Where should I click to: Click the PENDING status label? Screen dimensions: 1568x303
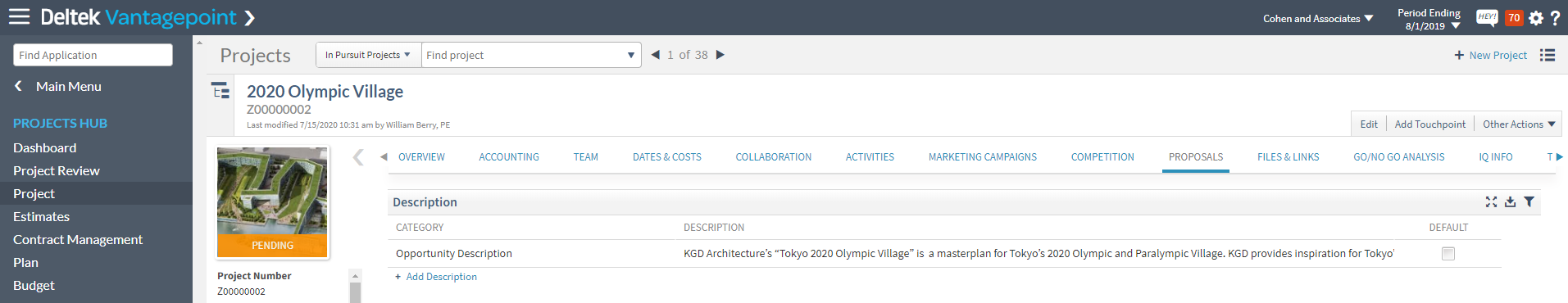click(x=272, y=246)
